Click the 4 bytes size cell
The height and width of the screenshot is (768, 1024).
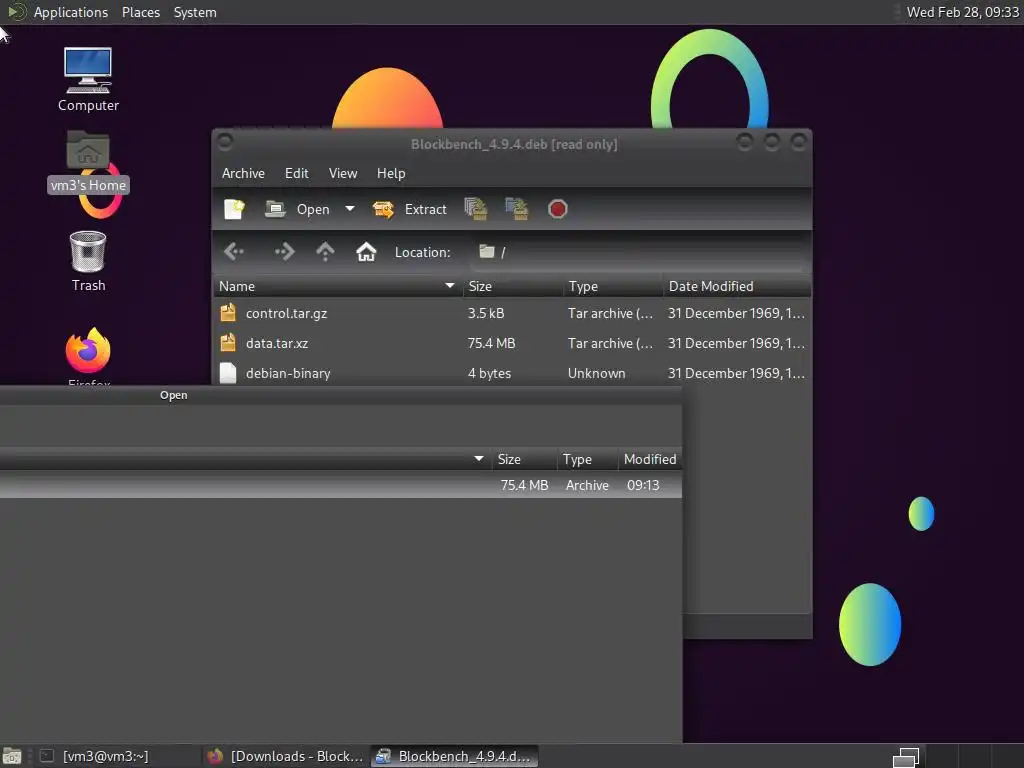489,374
